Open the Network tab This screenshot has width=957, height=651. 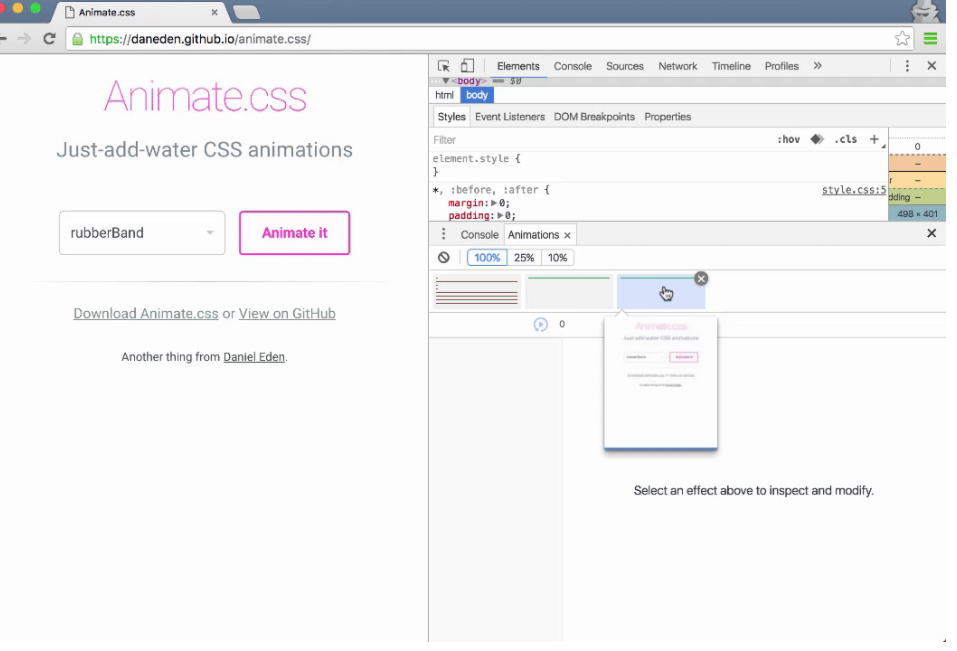point(677,66)
